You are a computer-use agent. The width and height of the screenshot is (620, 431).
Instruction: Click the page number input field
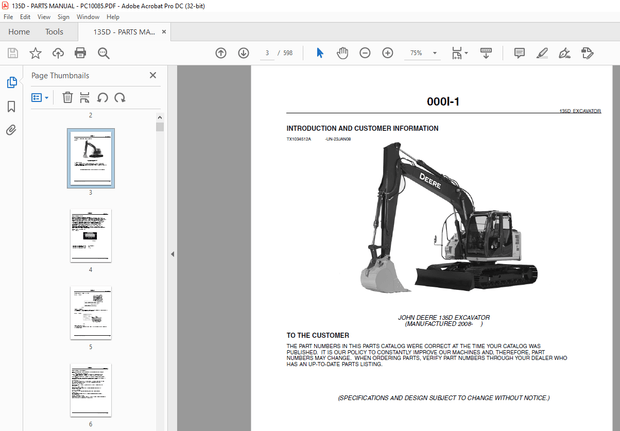point(267,53)
